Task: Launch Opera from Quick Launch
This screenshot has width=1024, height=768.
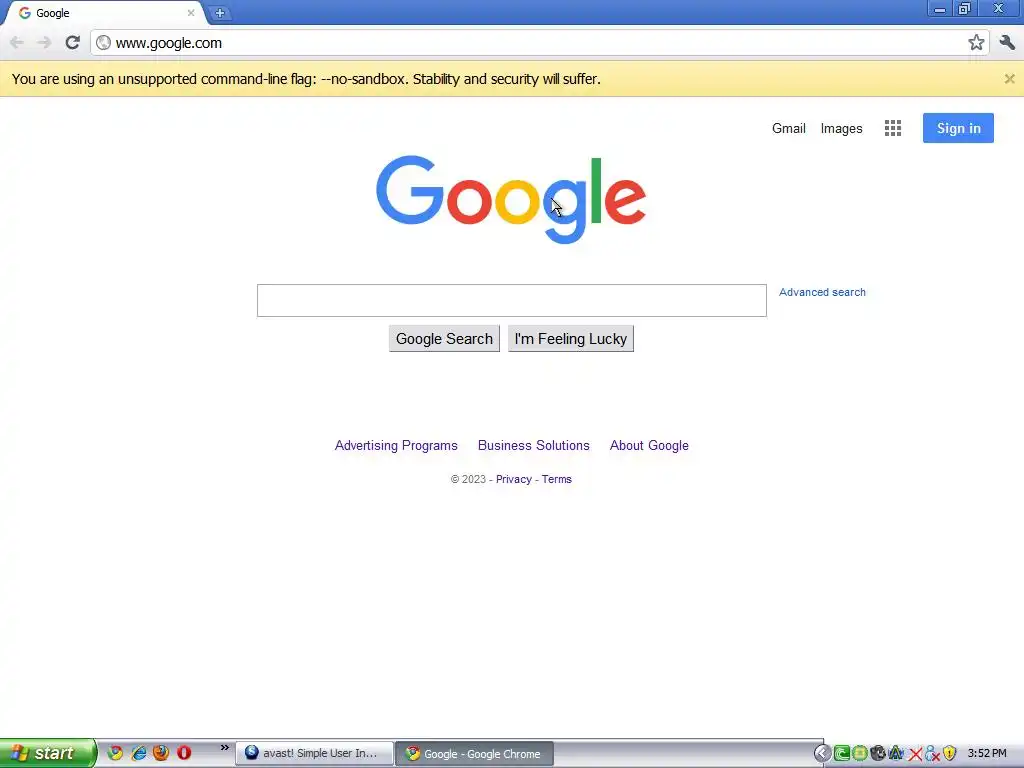Action: point(184,753)
